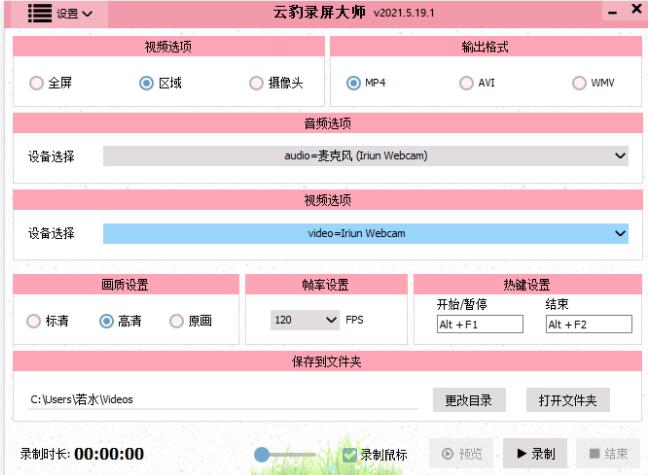648x475 pixels.
Task: Click the version text v2021.5.19.1
Action: point(404,13)
